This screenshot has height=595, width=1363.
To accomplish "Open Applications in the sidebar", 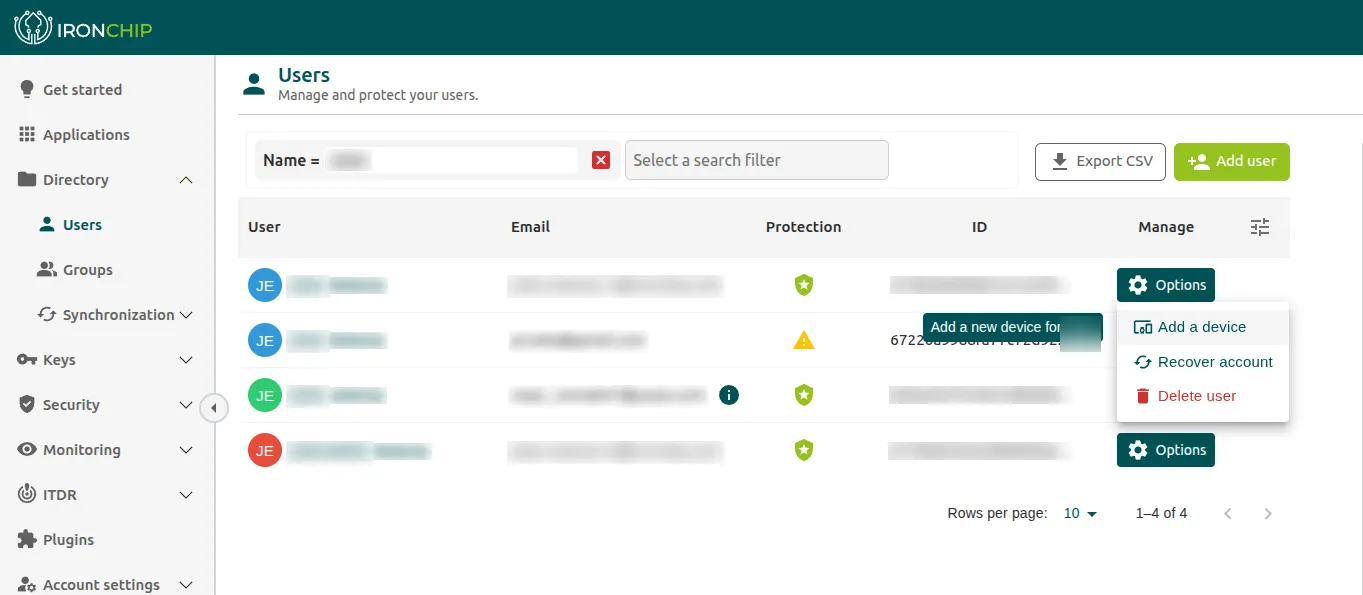I will coord(74,135).
